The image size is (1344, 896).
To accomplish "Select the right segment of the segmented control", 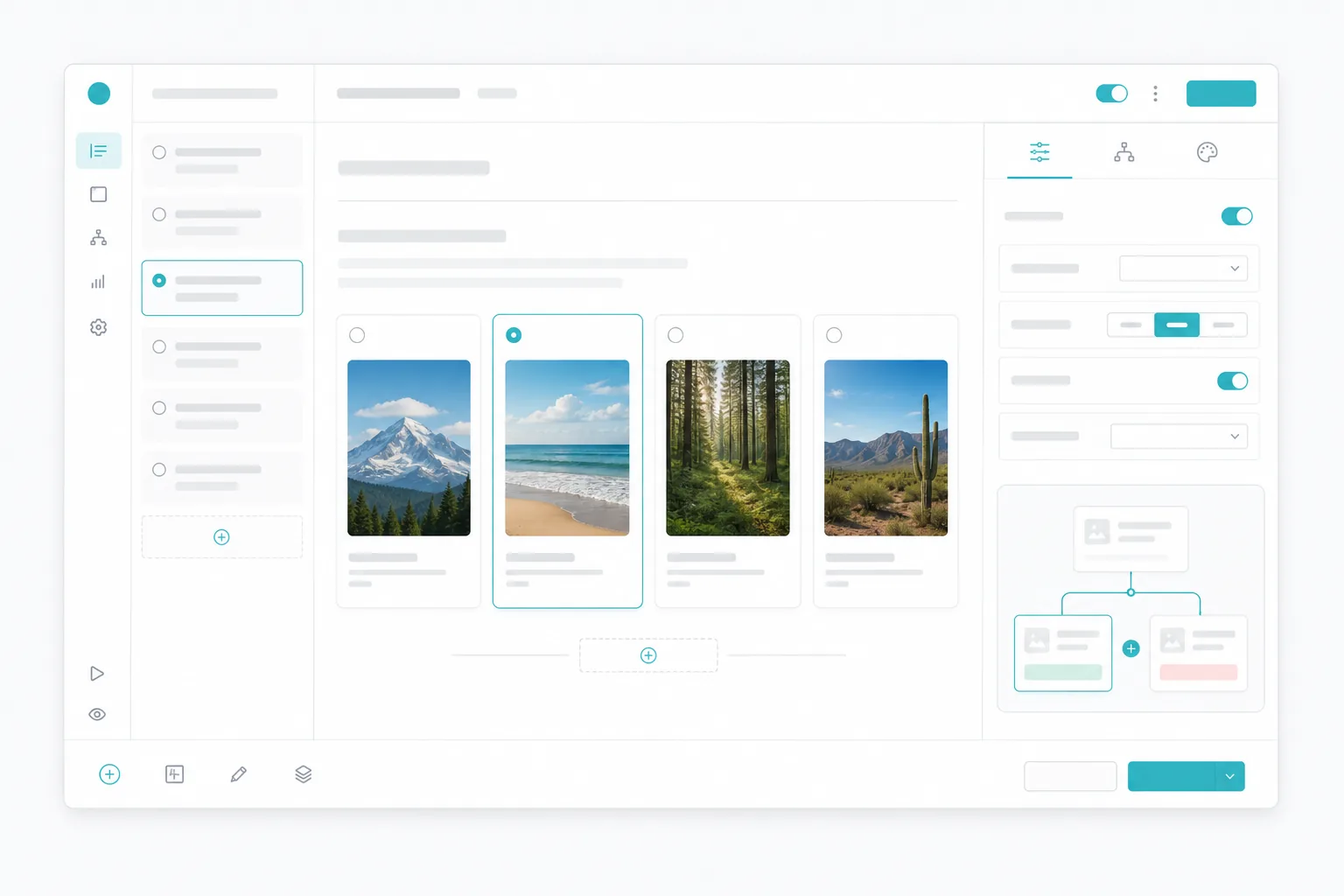I will pyautogui.click(x=1223, y=325).
